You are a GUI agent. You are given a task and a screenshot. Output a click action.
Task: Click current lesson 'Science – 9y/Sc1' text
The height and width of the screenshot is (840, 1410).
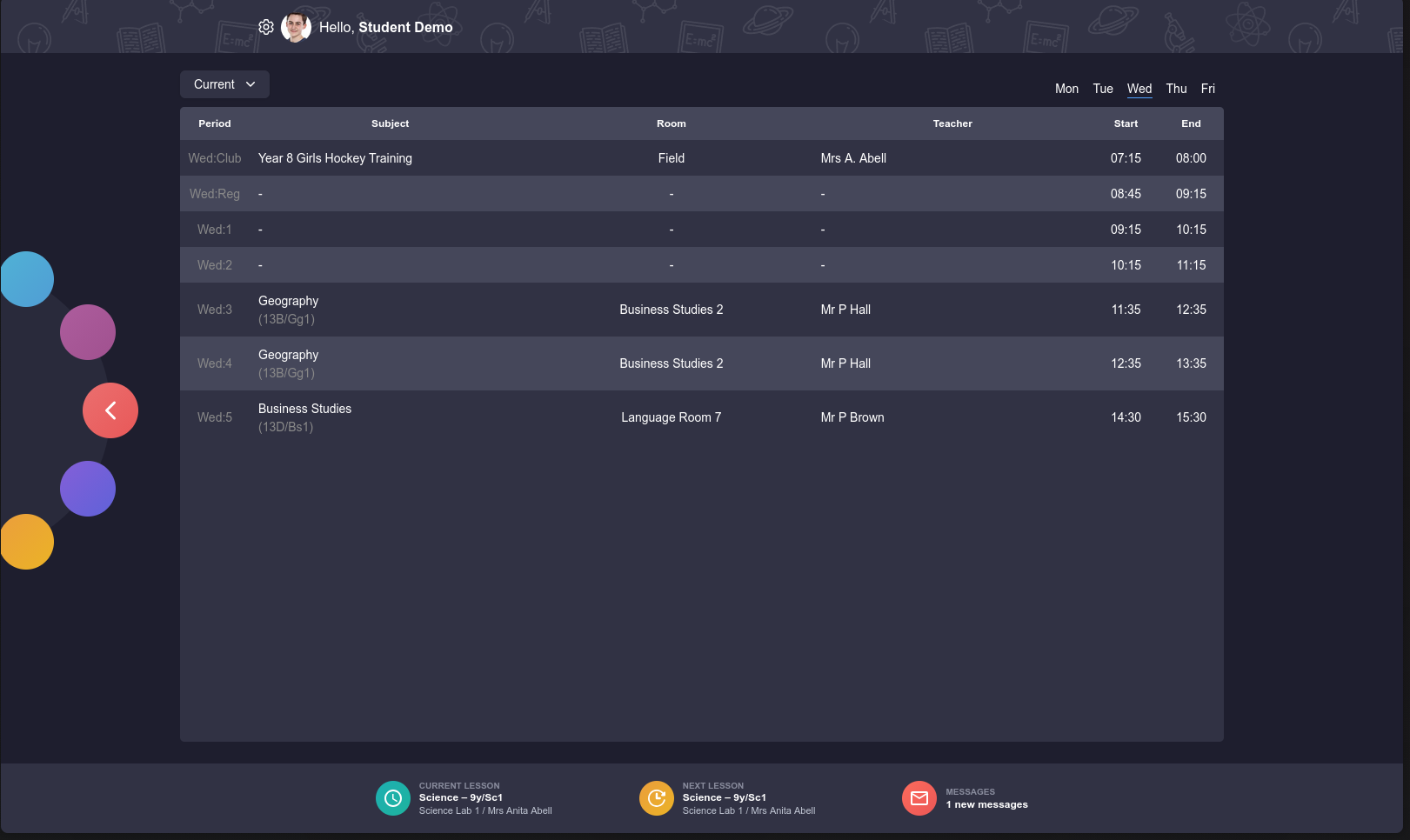[461, 797]
